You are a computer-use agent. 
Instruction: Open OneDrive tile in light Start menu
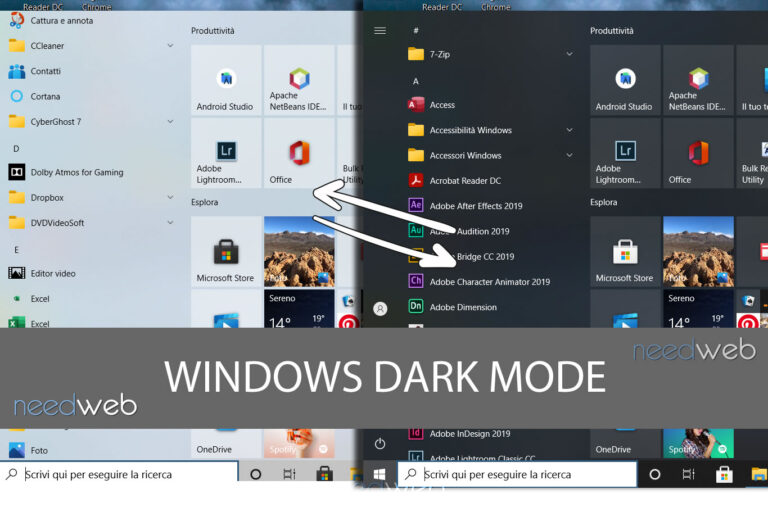(226, 443)
